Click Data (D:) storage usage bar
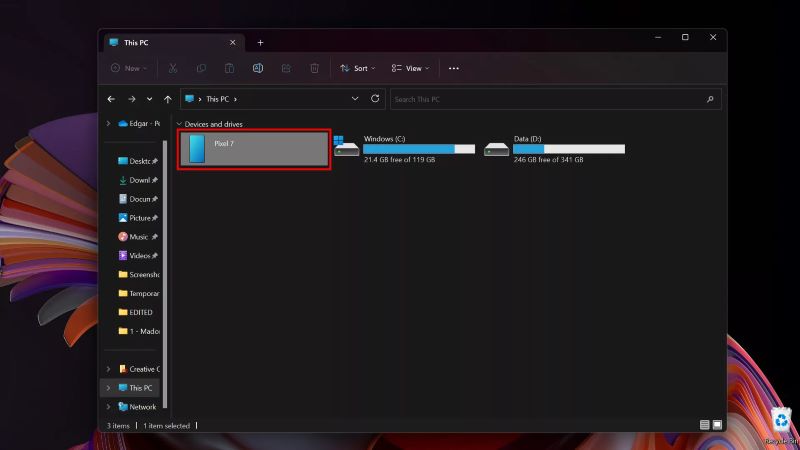Viewport: 800px width, 450px height. point(569,149)
